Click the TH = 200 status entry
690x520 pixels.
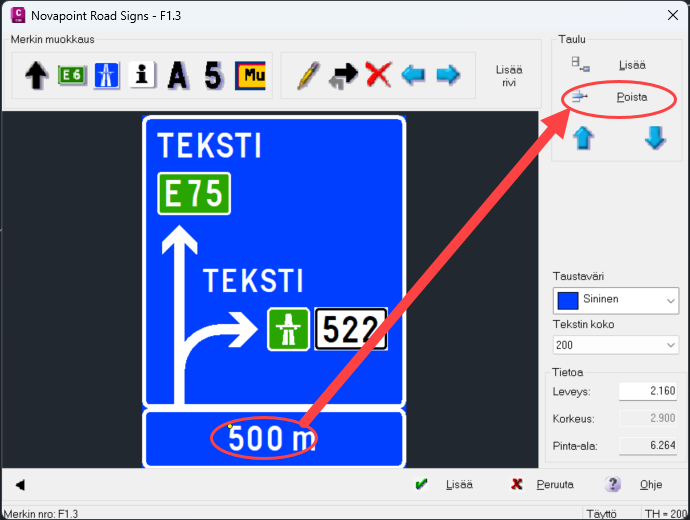point(666,514)
